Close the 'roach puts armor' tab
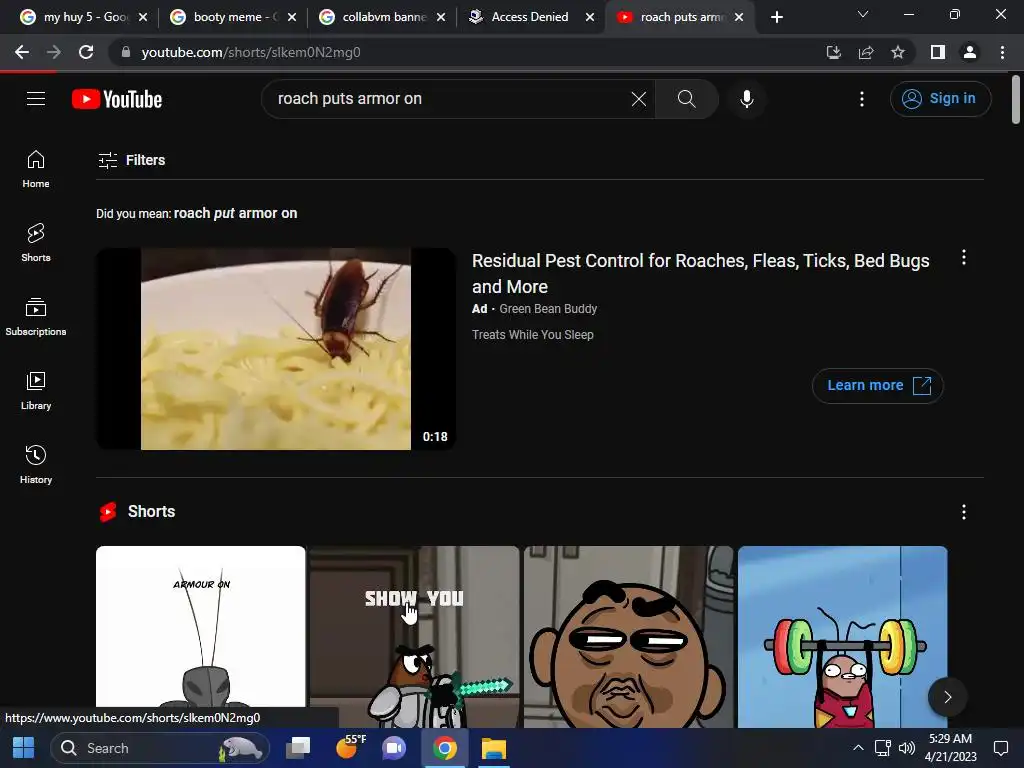This screenshot has height=768, width=1024. coord(739,17)
